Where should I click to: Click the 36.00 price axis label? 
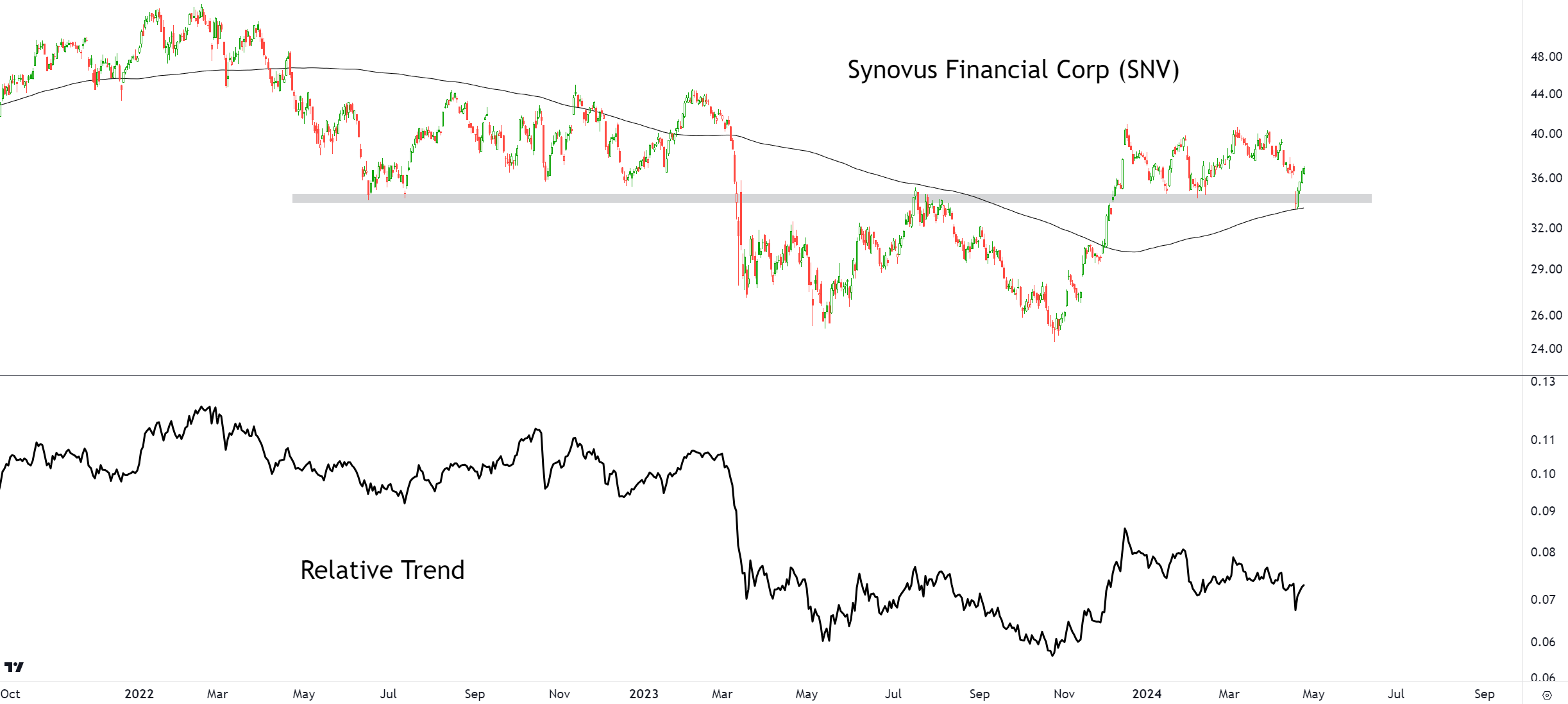(1546, 178)
